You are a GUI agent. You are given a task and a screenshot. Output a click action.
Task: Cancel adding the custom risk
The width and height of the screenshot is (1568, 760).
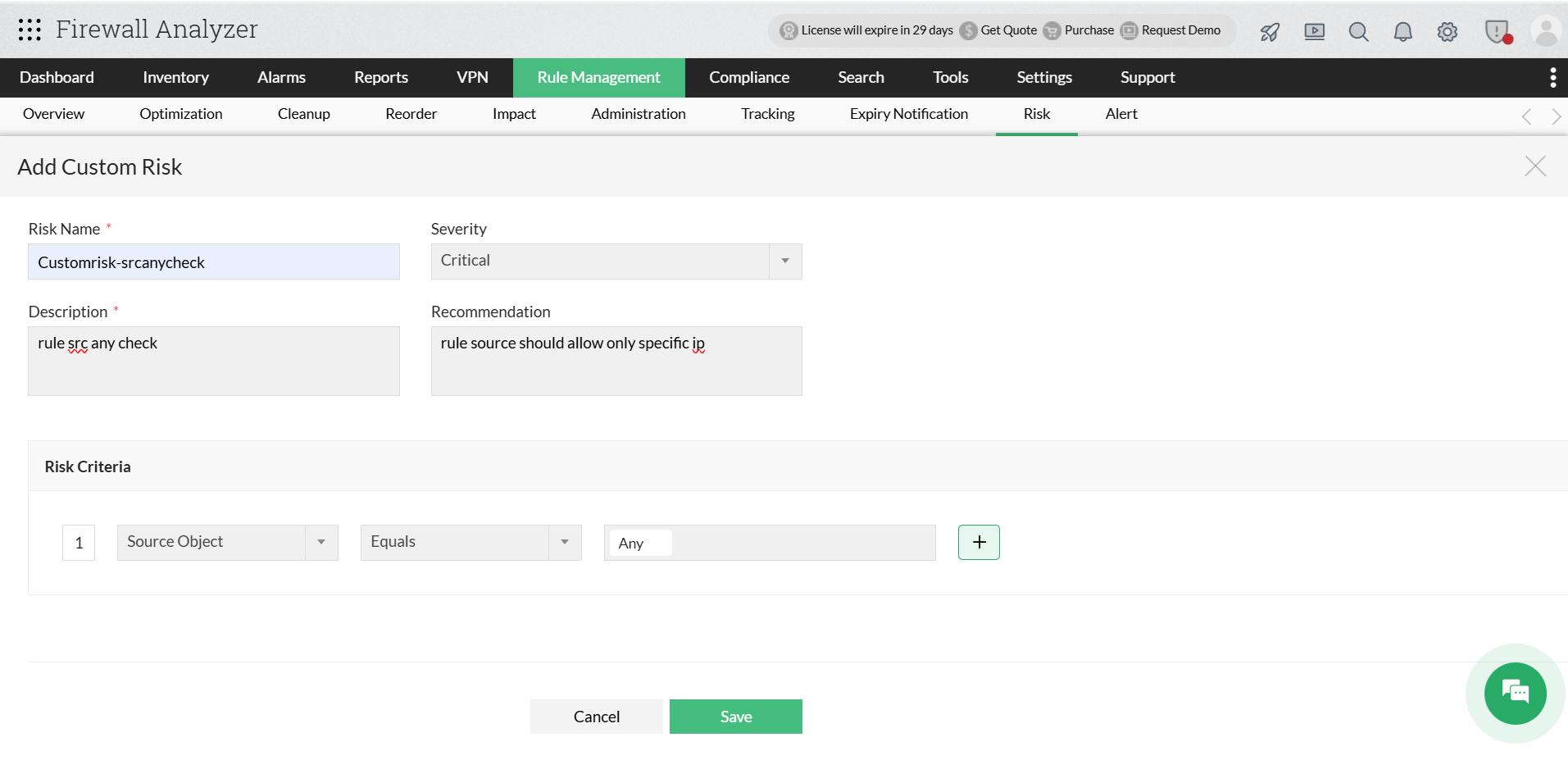[x=597, y=717]
